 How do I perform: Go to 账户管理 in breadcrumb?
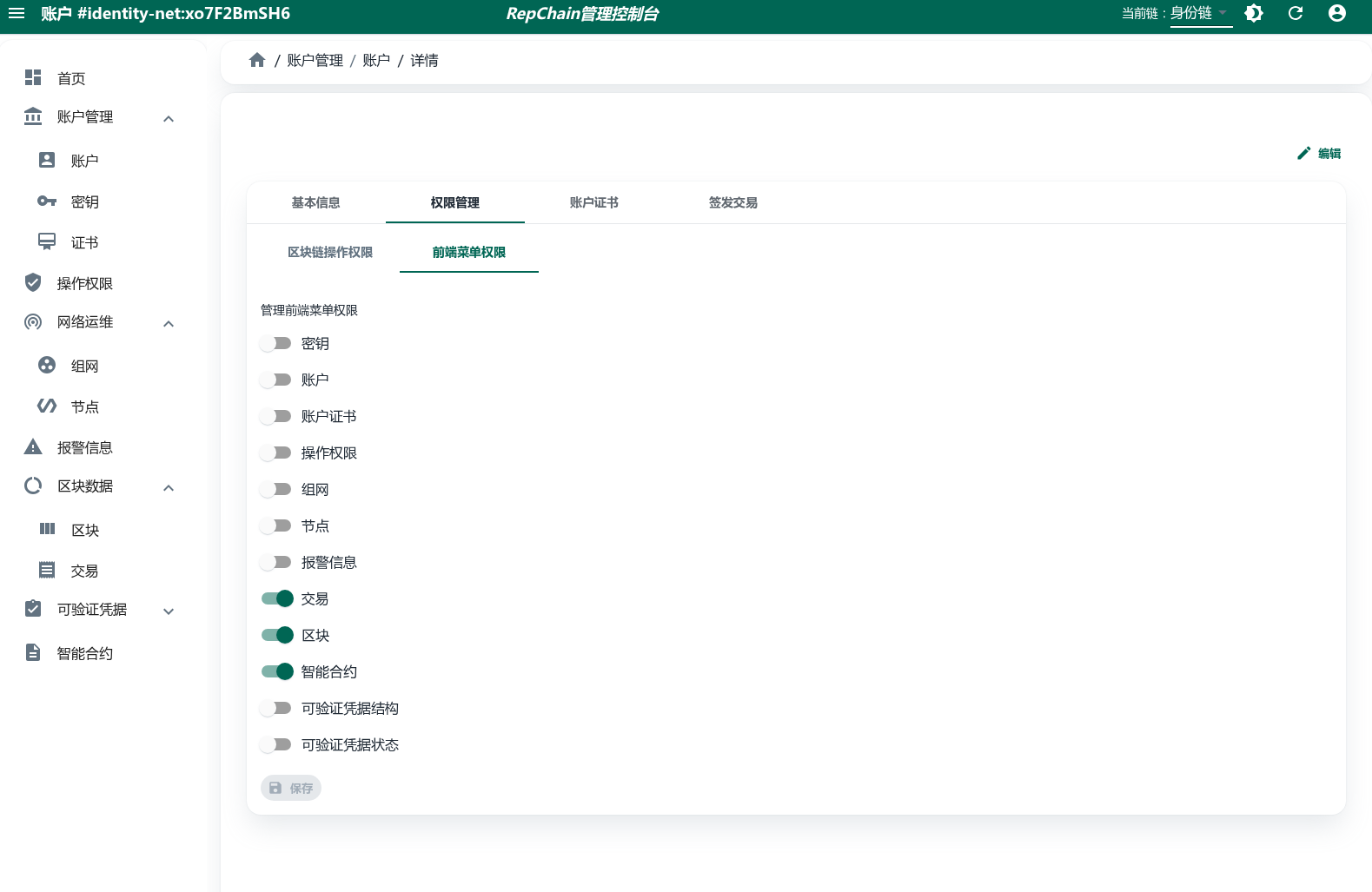click(315, 60)
